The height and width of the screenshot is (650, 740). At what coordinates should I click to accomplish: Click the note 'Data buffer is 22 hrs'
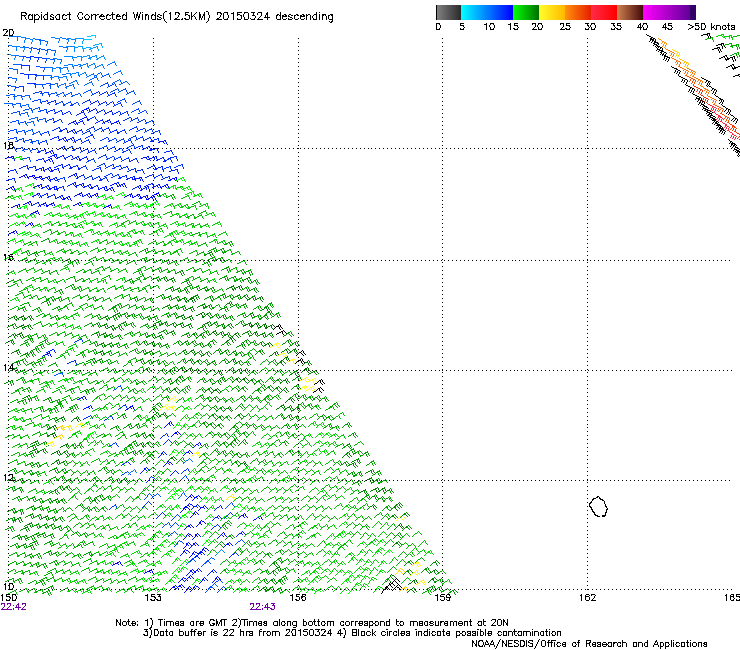tap(204, 633)
